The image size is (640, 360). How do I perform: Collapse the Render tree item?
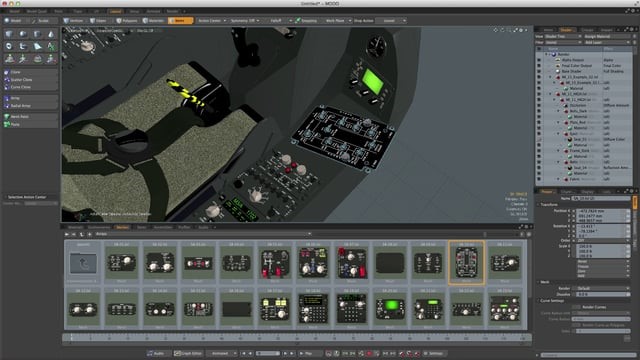[x=547, y=54]
